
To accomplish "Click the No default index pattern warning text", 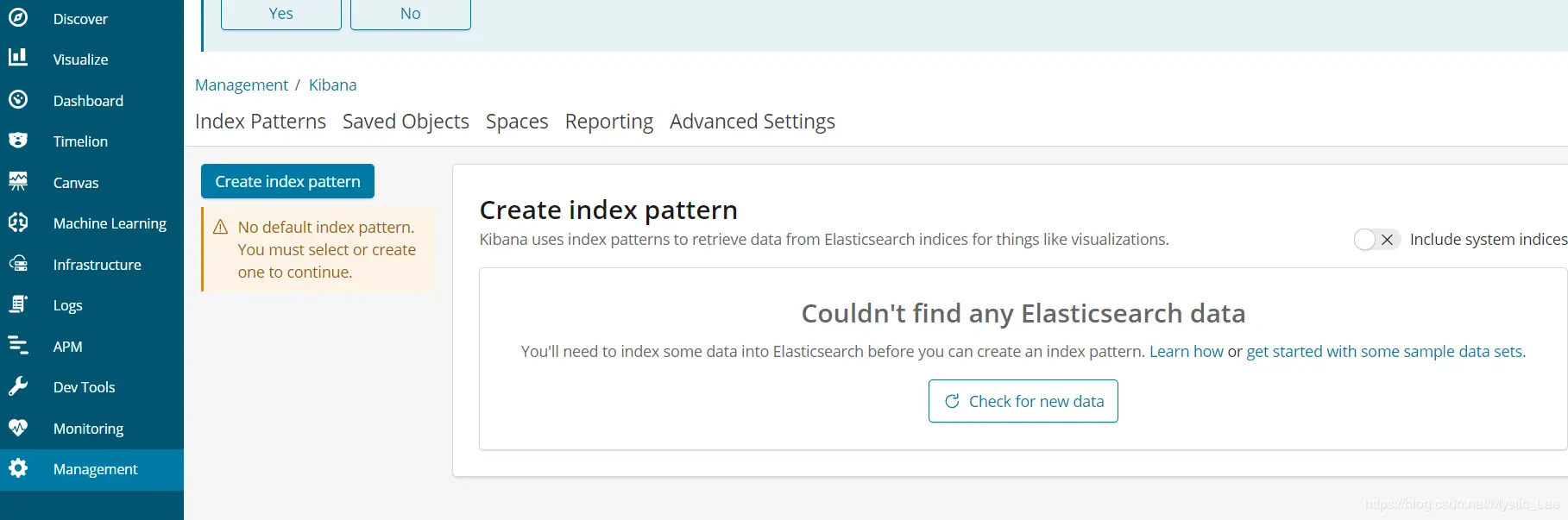I will click(326, 249).
